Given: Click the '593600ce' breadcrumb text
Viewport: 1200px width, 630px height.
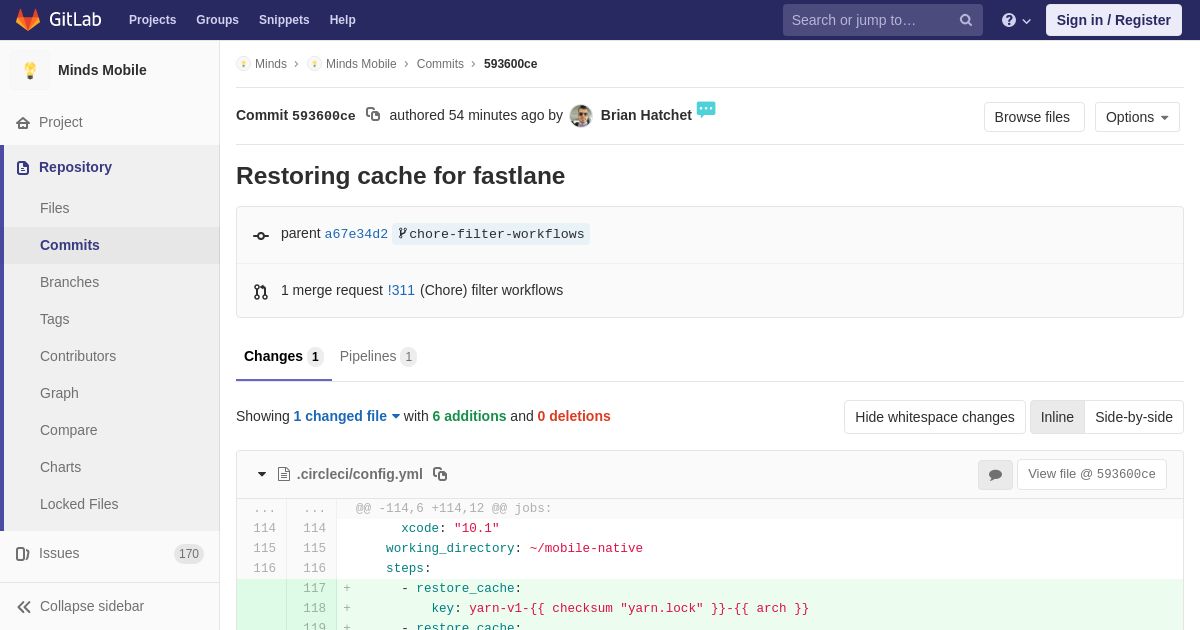Looking at the screenshot, I should click(510, 64).
